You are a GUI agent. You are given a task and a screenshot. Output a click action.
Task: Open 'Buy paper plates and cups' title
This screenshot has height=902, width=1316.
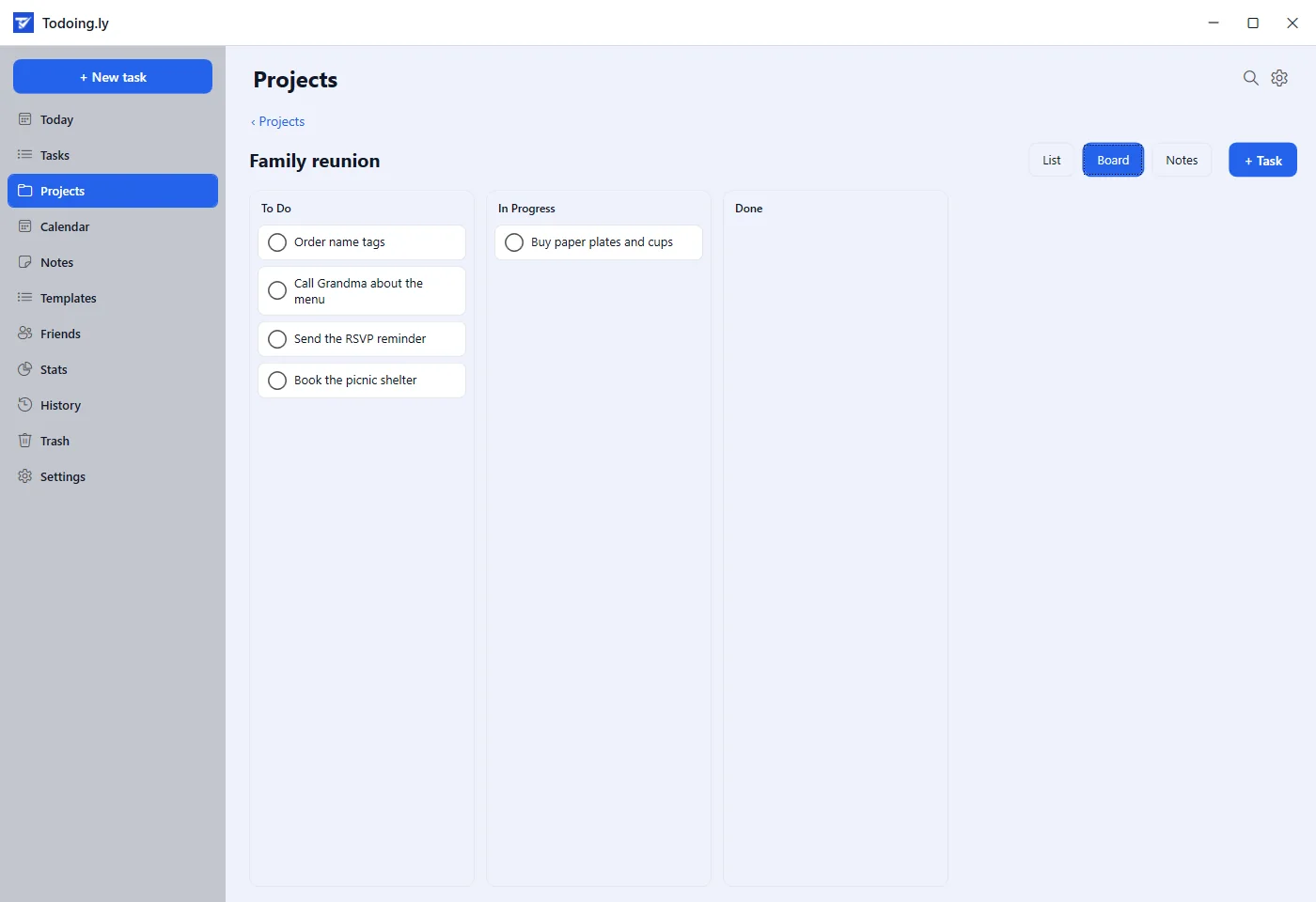602,242
